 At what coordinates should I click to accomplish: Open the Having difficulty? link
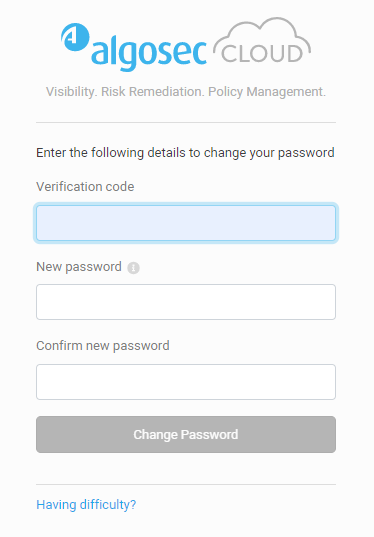86,505
